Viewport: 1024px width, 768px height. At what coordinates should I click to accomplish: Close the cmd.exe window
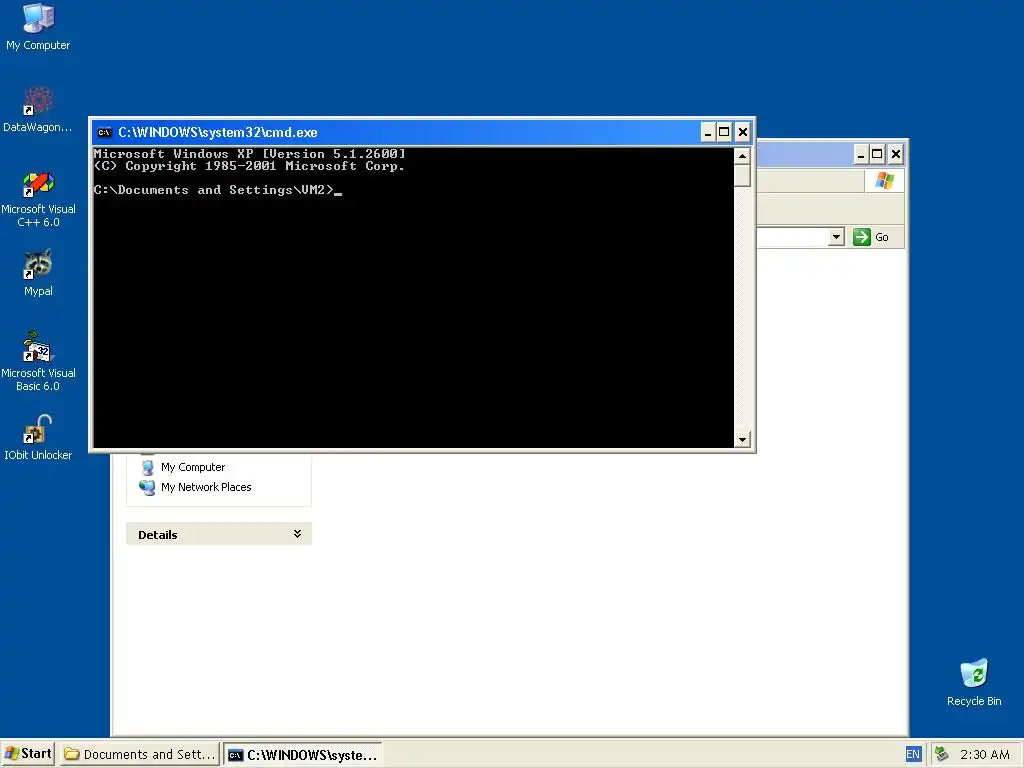[x=743, y=133]
